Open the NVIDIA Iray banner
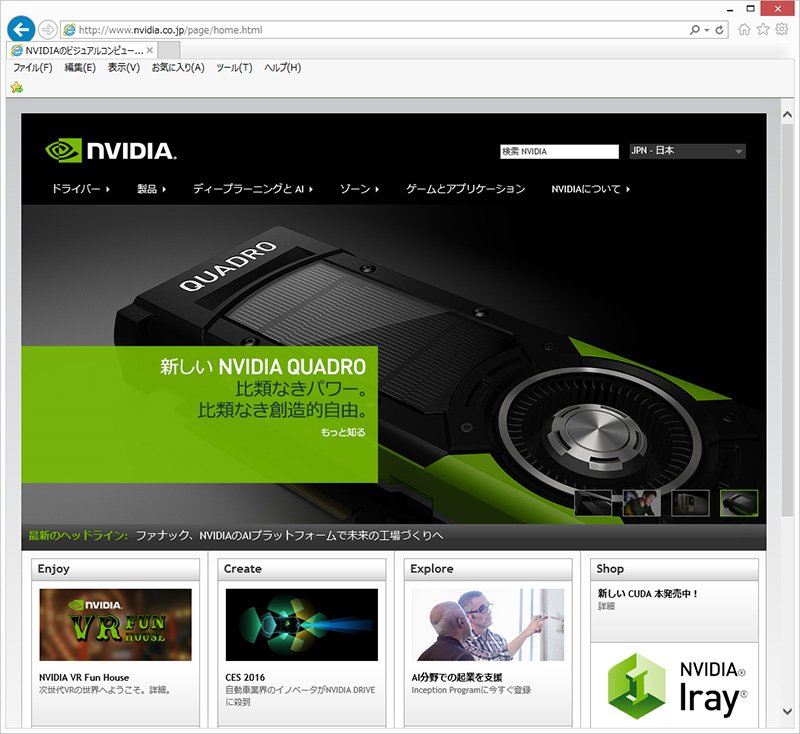This screenshot has height=734, width=800. [x=674, y=686]
